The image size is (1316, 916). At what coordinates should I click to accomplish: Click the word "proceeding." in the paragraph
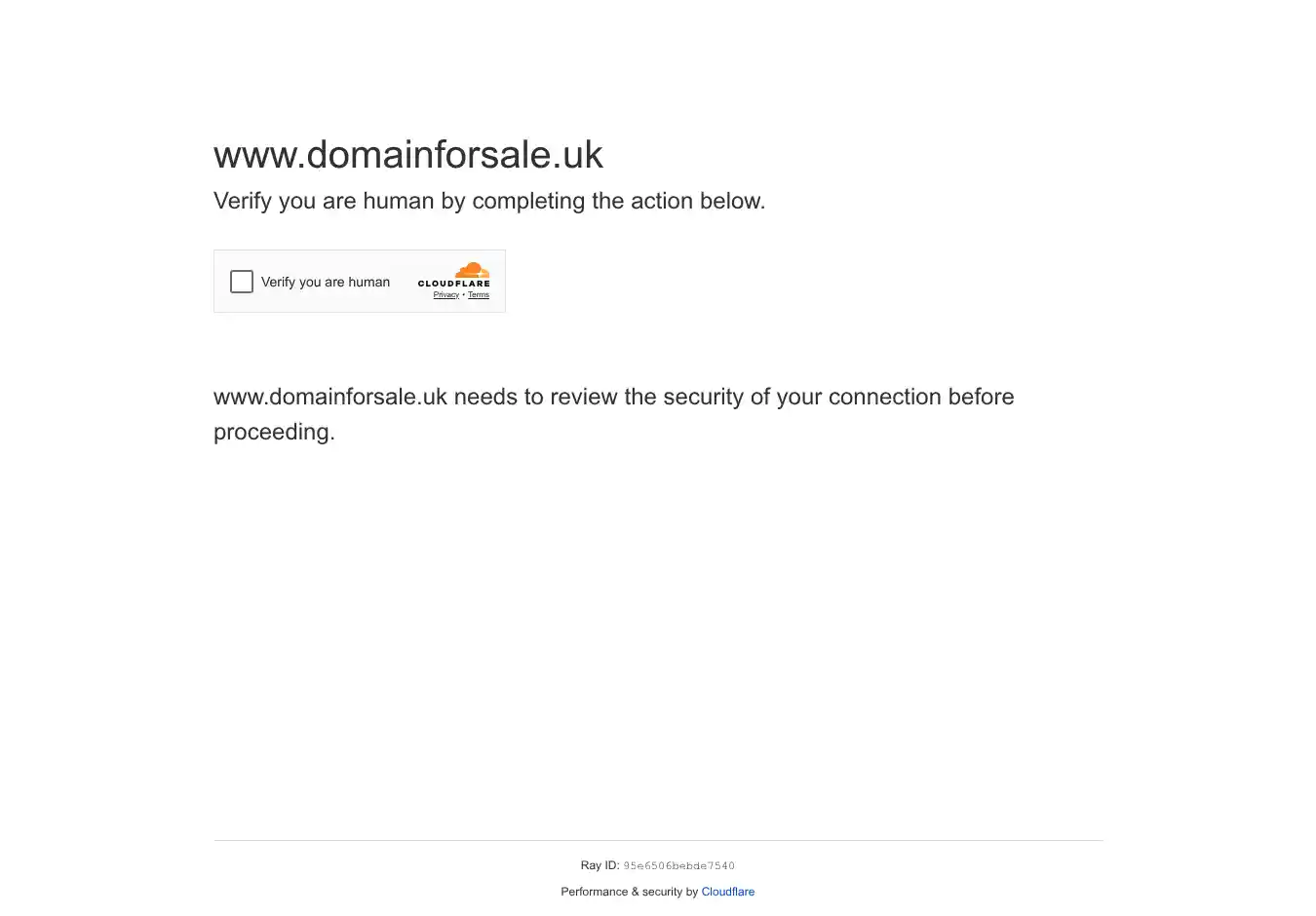point(274,432)
